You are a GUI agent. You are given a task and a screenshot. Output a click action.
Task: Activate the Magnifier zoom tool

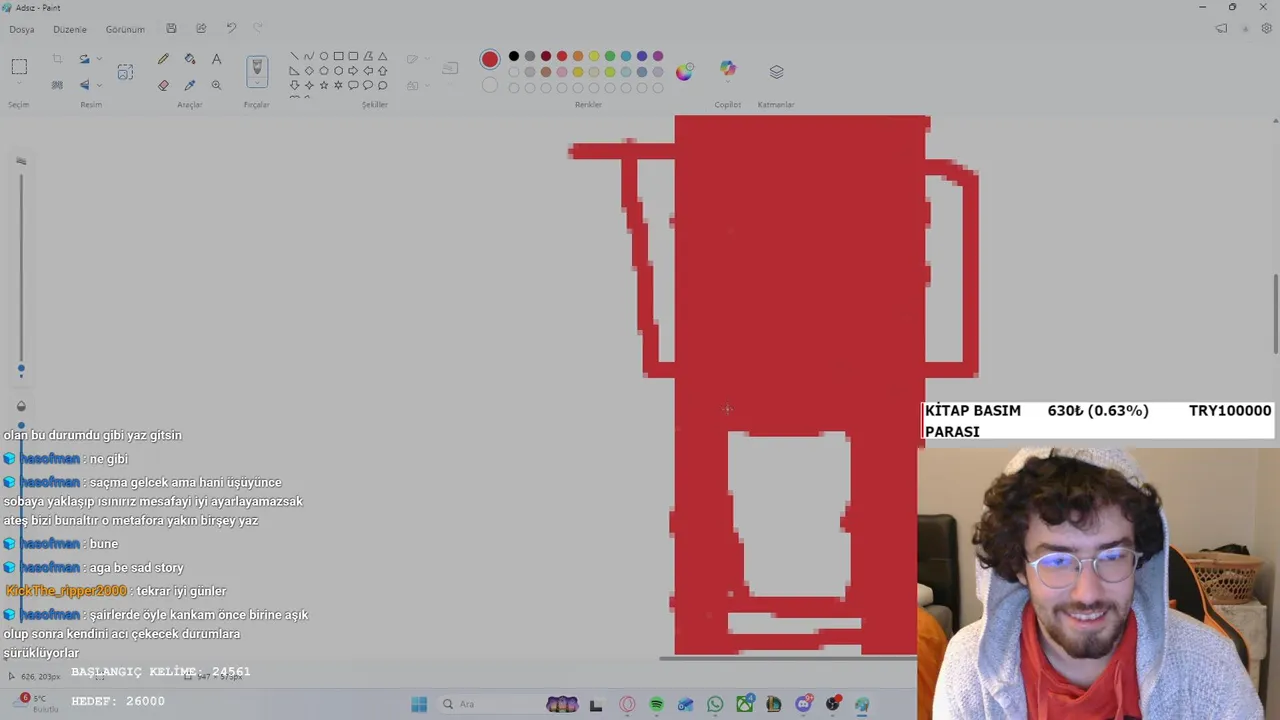216,85
